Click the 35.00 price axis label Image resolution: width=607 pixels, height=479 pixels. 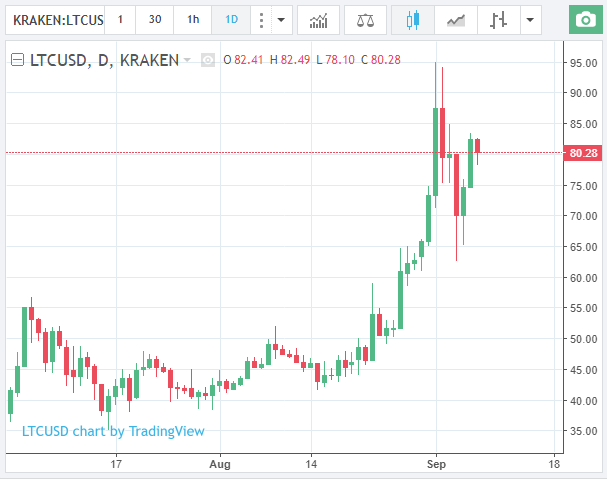click(583, 431)
